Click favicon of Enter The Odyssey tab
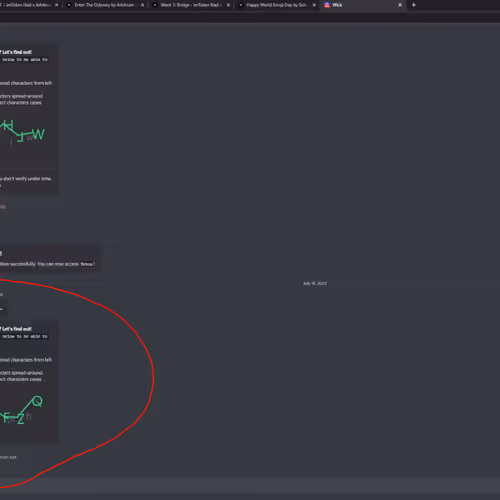500x500 pixels. [x=69, y=5]
